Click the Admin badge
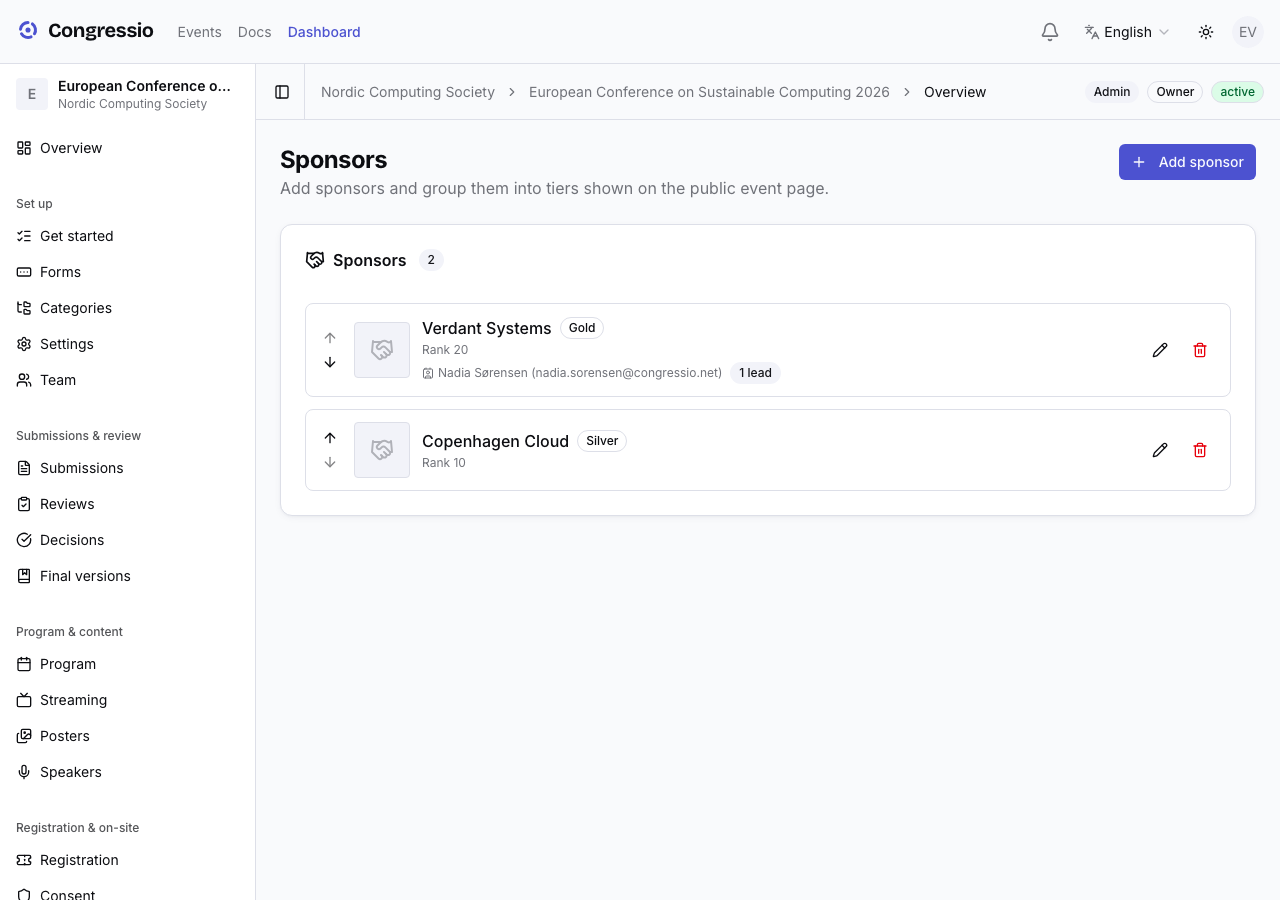Screen dimensions: 1280x900 tap(1112, 92)
